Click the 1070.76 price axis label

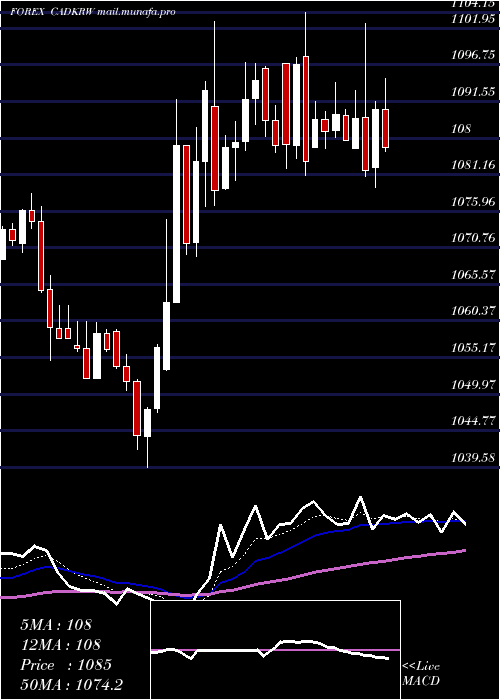pyautogui.click(x=473, y=238)
